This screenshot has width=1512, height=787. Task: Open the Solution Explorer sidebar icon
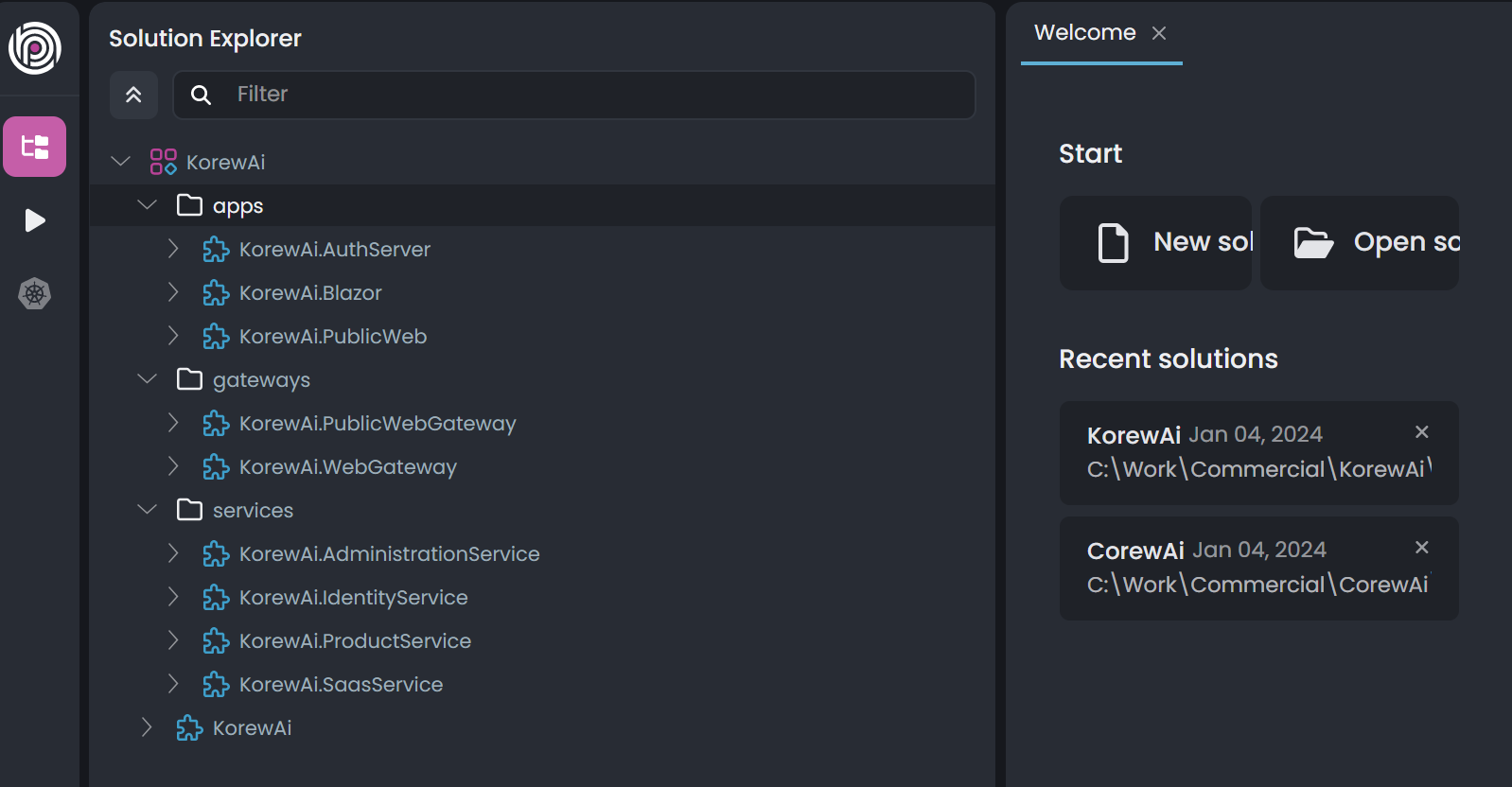coord(35,147)
